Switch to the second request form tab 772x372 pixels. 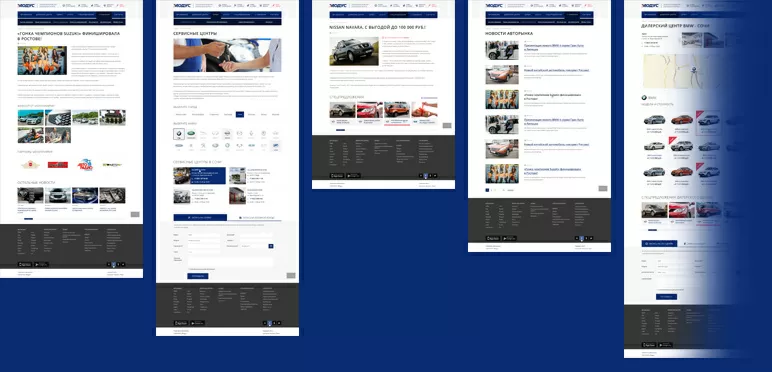(255, 217)
